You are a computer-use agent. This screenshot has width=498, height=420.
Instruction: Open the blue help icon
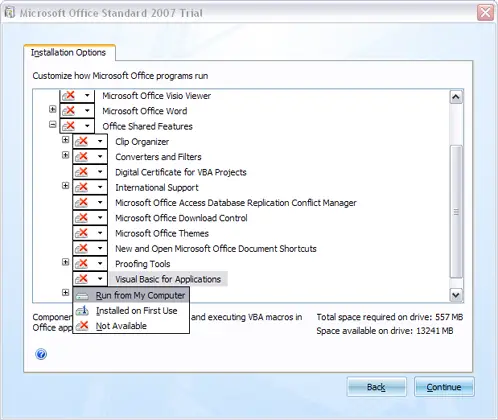pos(41,354)
